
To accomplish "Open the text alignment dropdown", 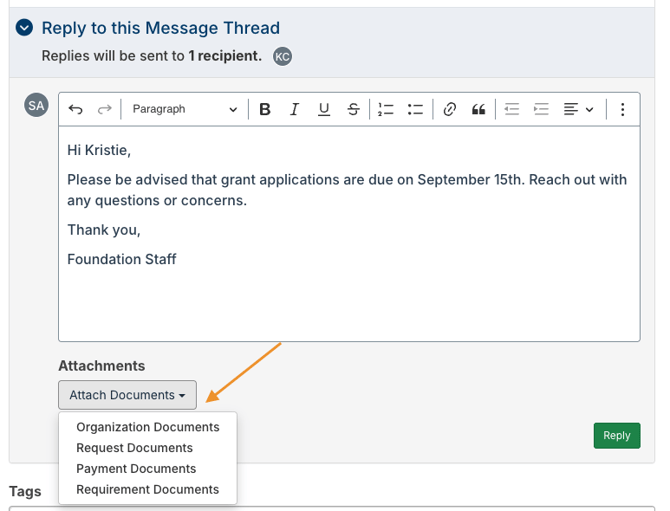I will click(578, 109).
